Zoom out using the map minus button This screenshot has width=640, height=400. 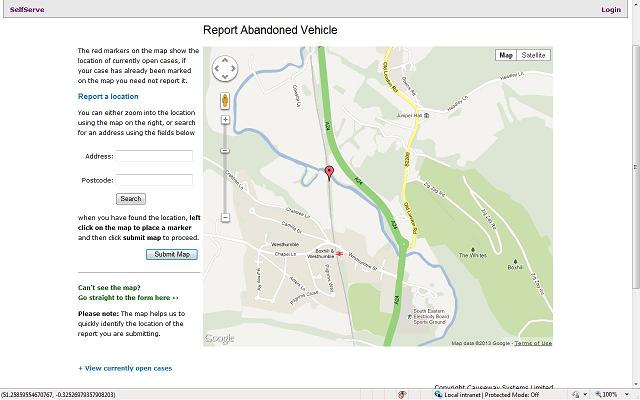[225, 218]
